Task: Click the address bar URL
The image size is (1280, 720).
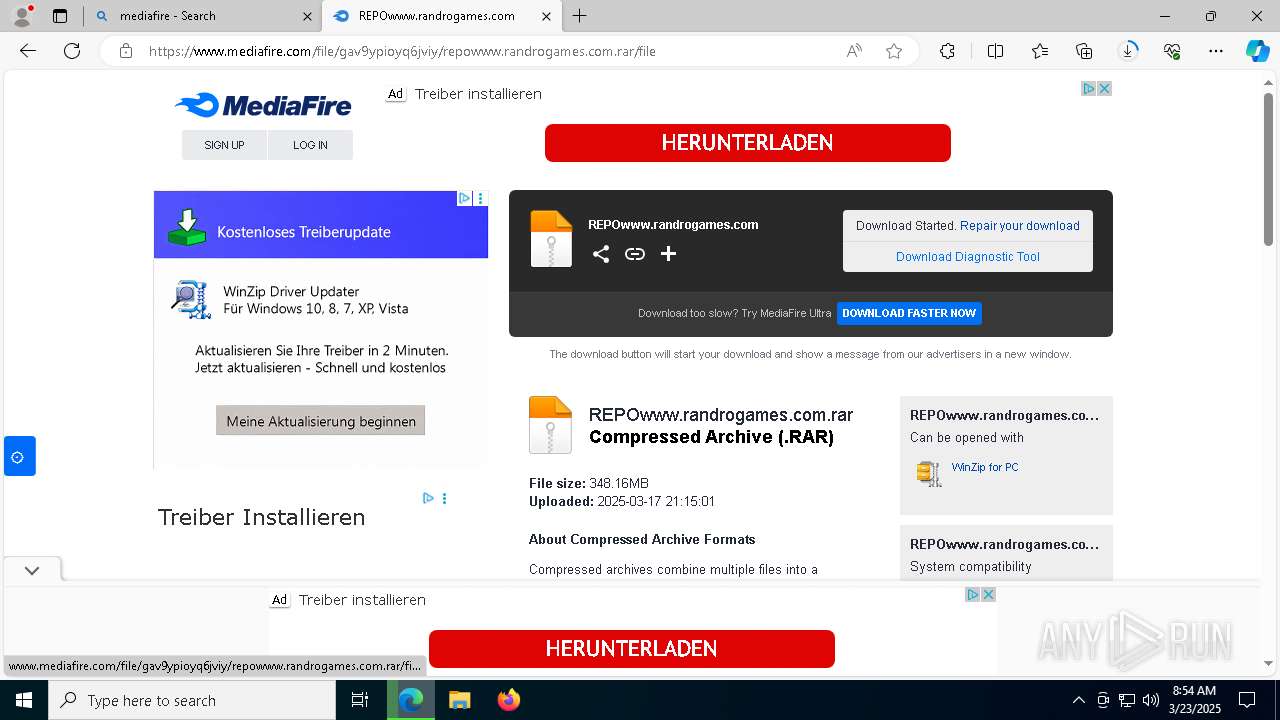Action: coord(402,51)
